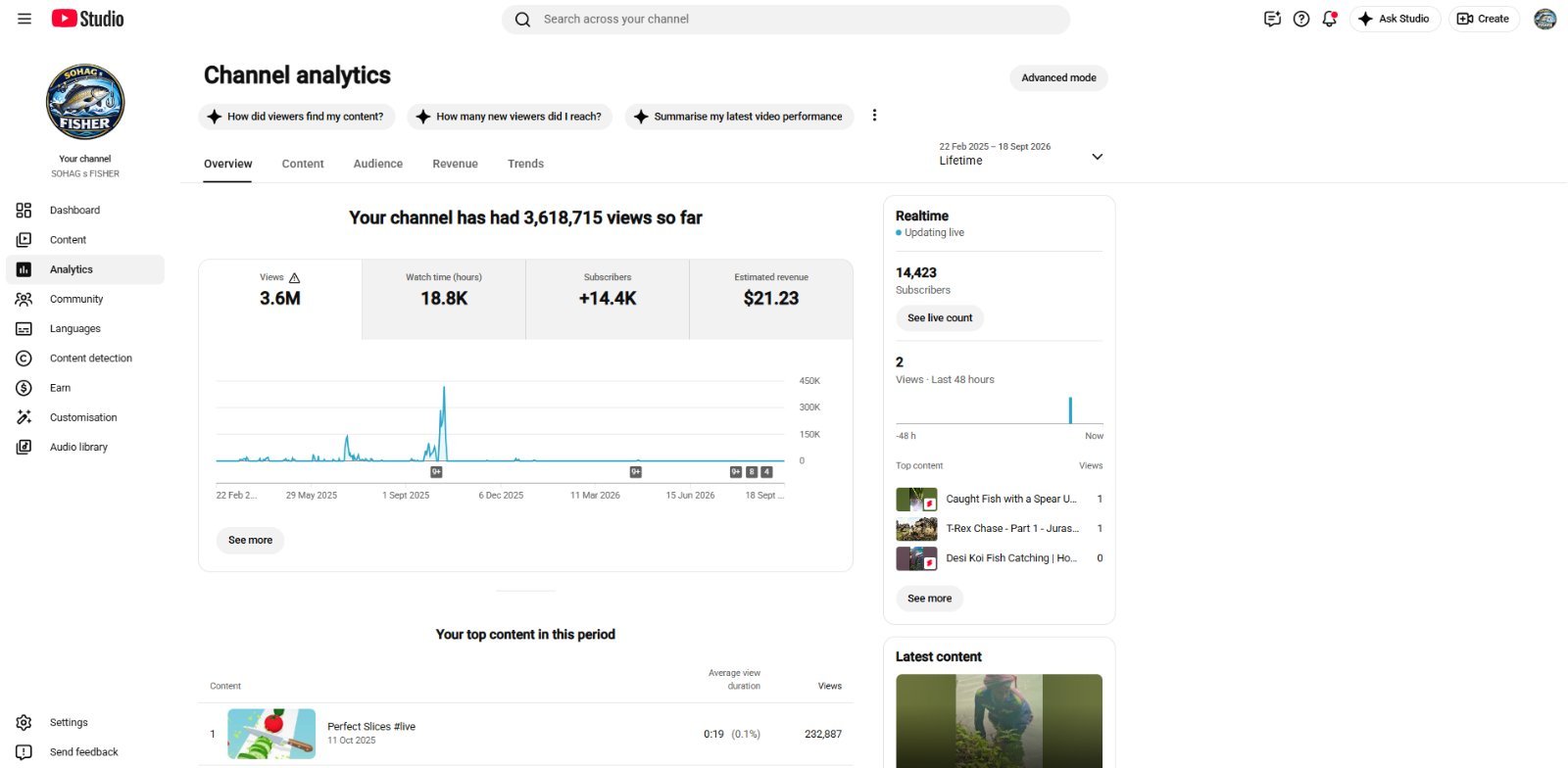Switch to the Audience tab
Viewport: 1568px width, 768px height.
click(378, 164)
